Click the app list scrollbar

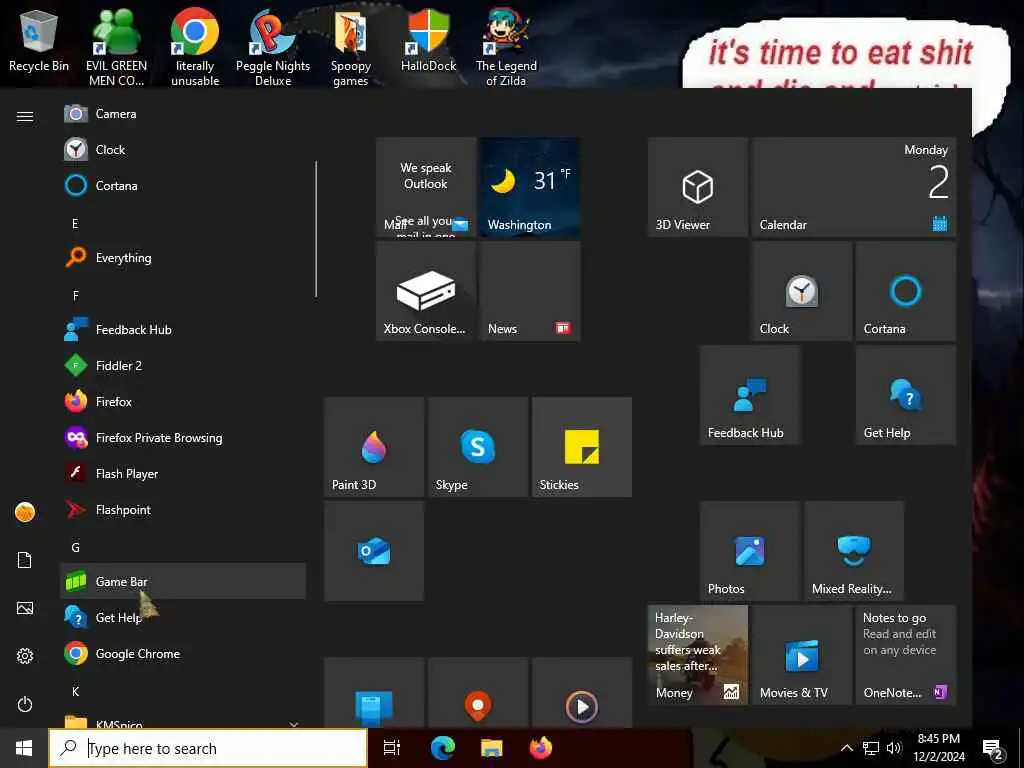[x=316, y=229]
